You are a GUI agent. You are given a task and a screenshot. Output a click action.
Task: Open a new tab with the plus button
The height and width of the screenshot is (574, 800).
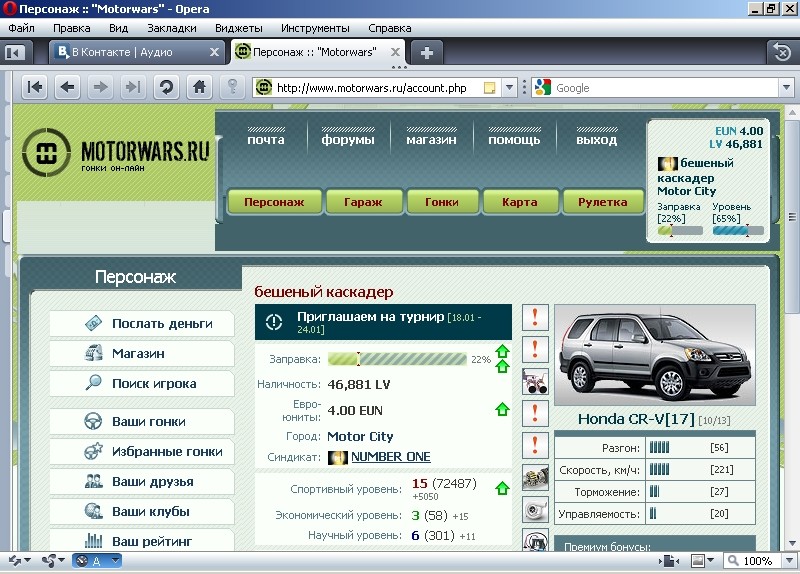tap(427, 53)
